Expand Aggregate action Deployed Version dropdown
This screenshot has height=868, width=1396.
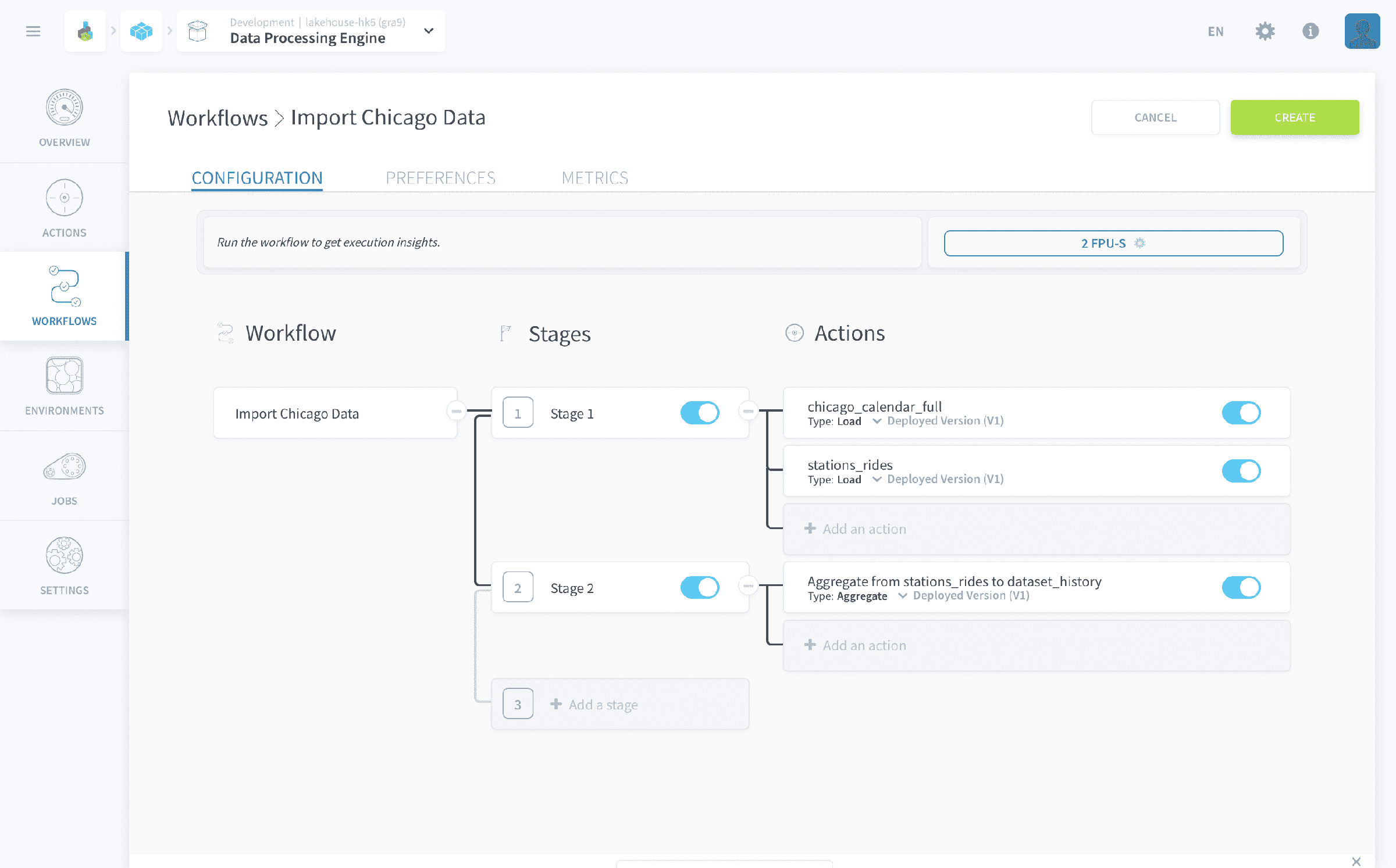coord(964,595)
